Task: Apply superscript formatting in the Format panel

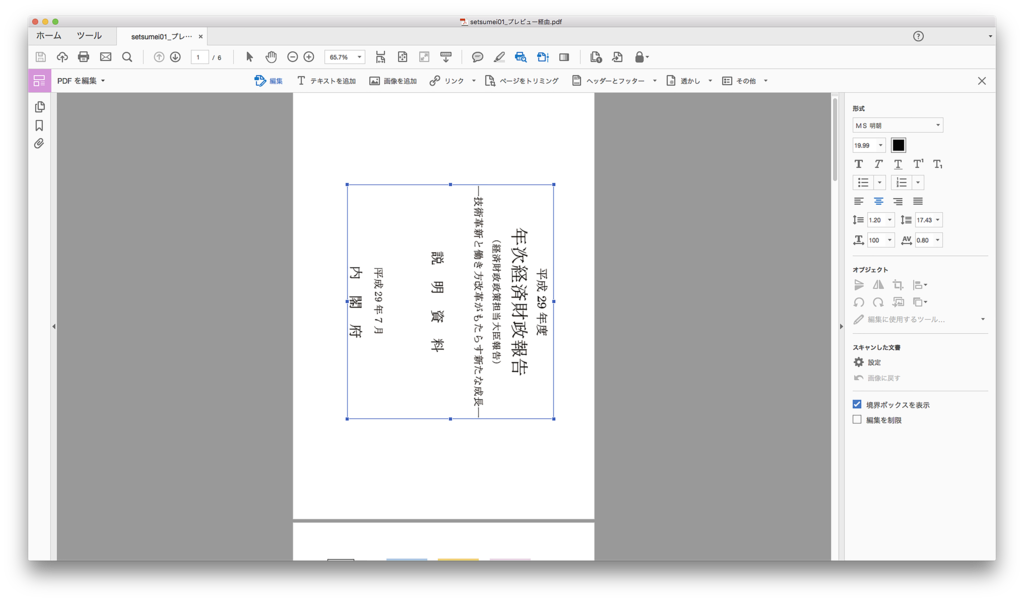Action: coord(917,163)
